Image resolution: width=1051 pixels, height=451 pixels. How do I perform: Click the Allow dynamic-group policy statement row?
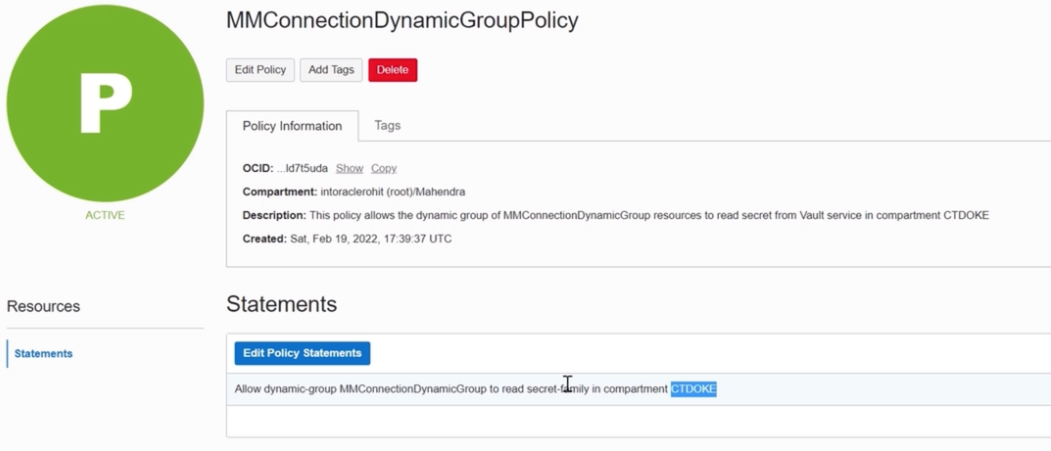pyautogui.click(x=450, y=389)
